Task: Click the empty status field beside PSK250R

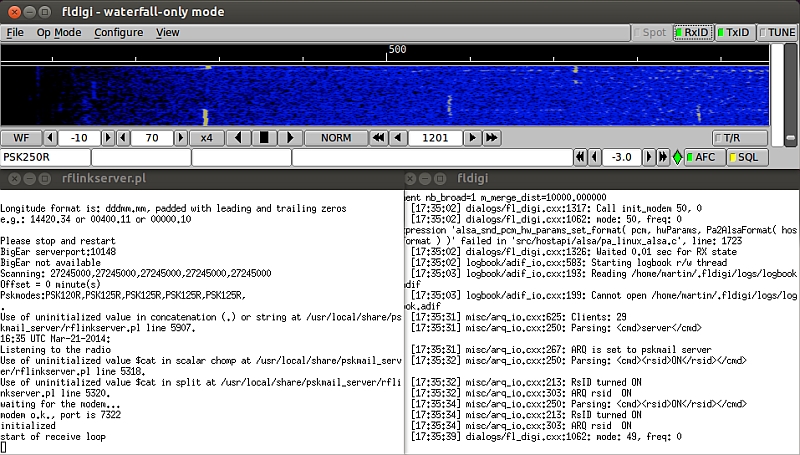Action: [141, 157]
